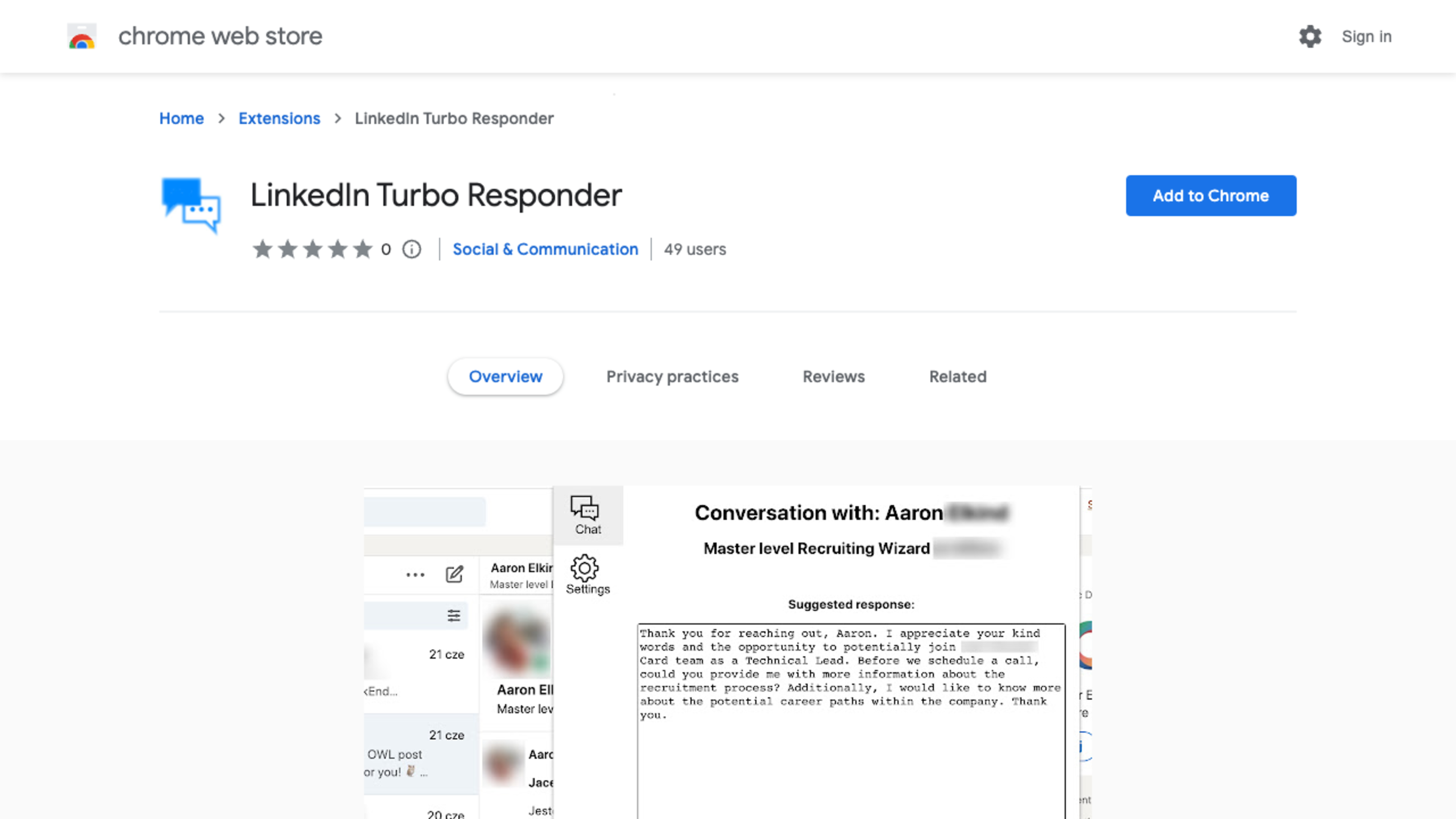Click the Home breadcrumb link
Viewport: 1456px width, 819px height.
coord(181,118)
